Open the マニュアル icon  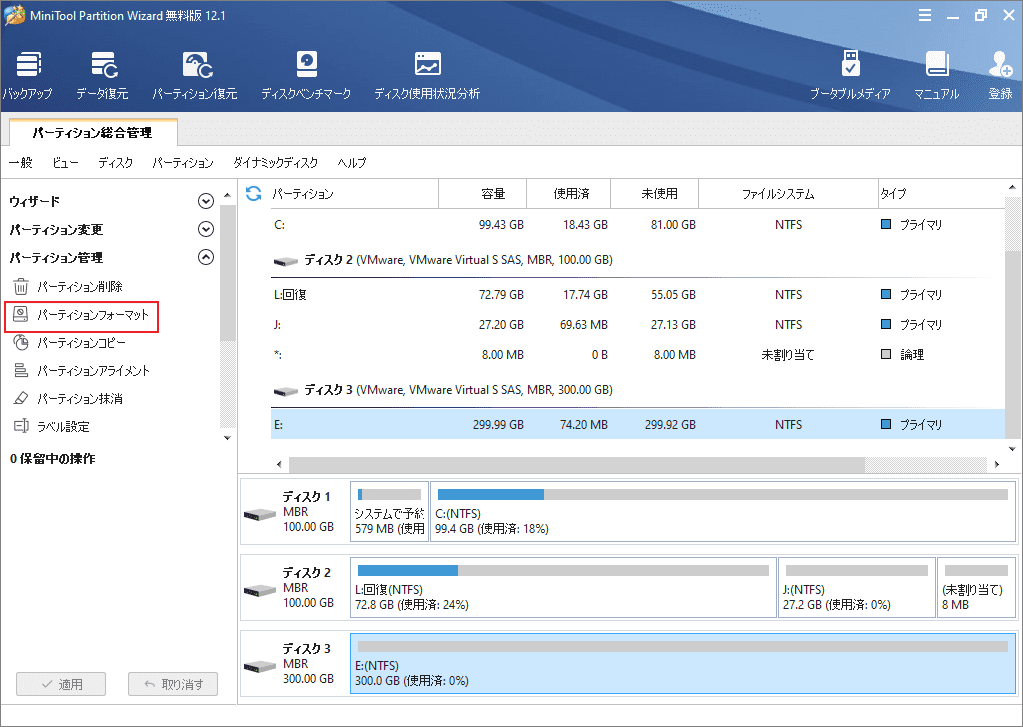coord(936,66)
